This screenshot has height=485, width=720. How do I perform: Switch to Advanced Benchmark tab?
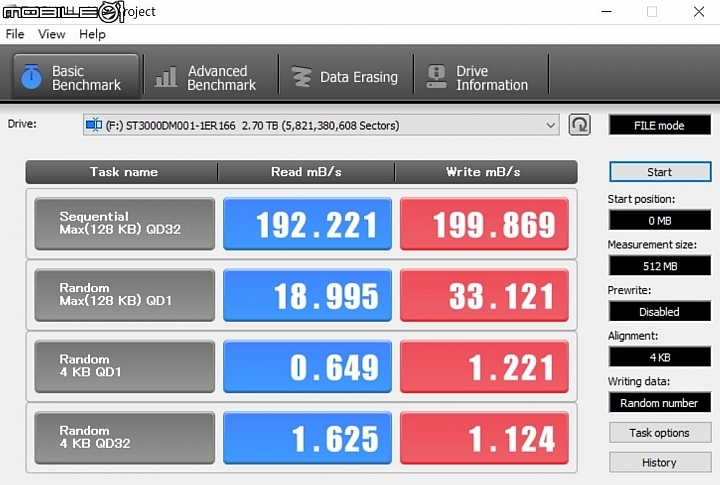point(211,77)
